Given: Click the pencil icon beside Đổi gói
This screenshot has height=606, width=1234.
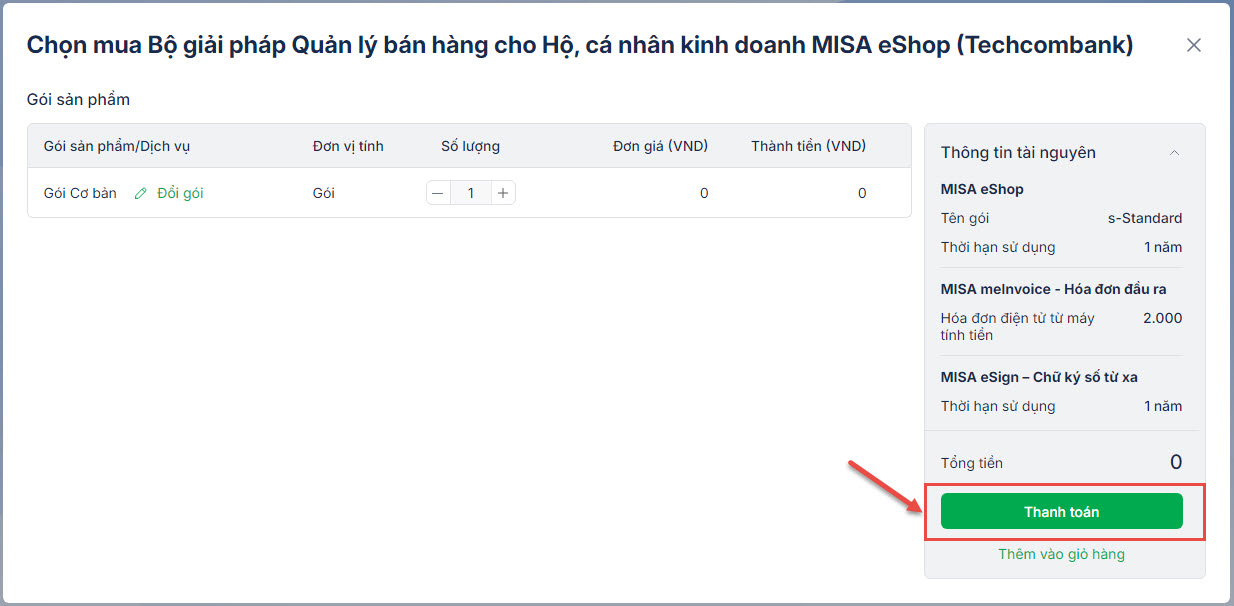Looking at the screenshot, I should click(x=141, y=193).
